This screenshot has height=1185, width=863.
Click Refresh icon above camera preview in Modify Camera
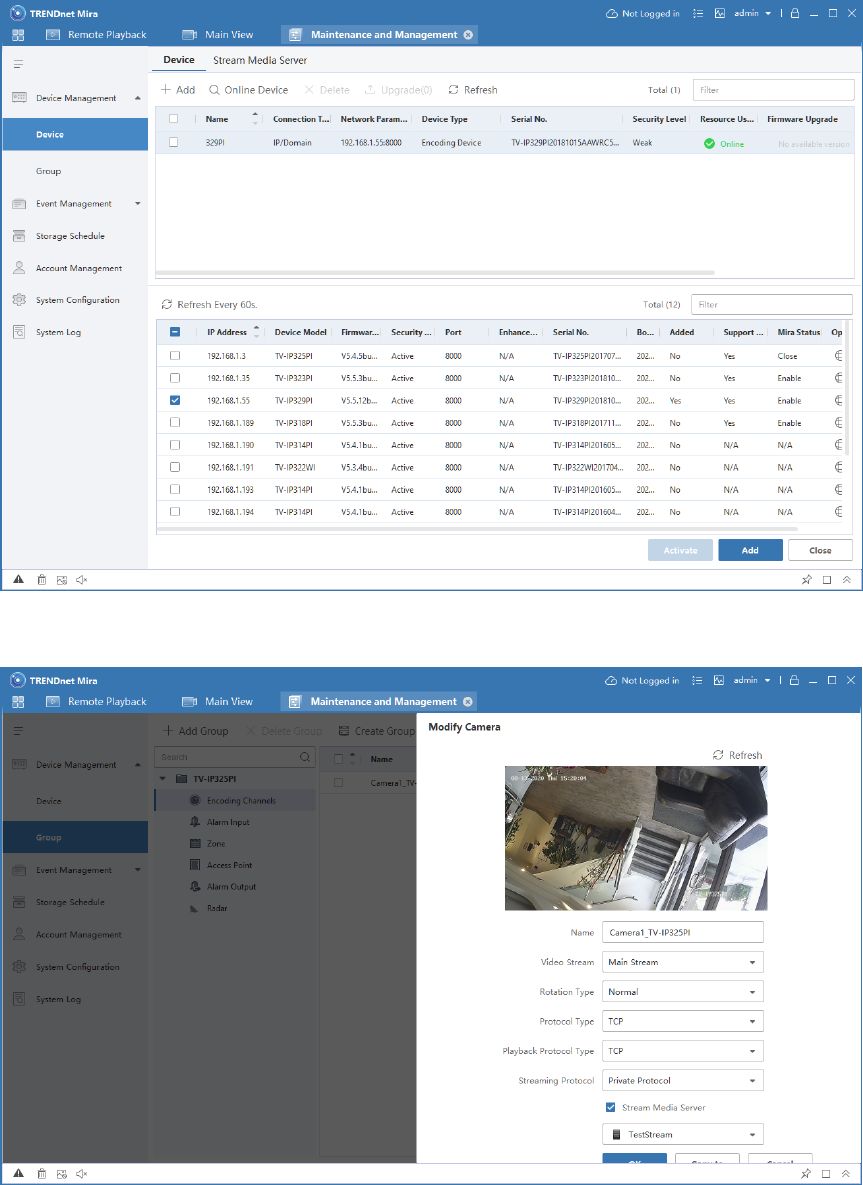tap(719, 755)
